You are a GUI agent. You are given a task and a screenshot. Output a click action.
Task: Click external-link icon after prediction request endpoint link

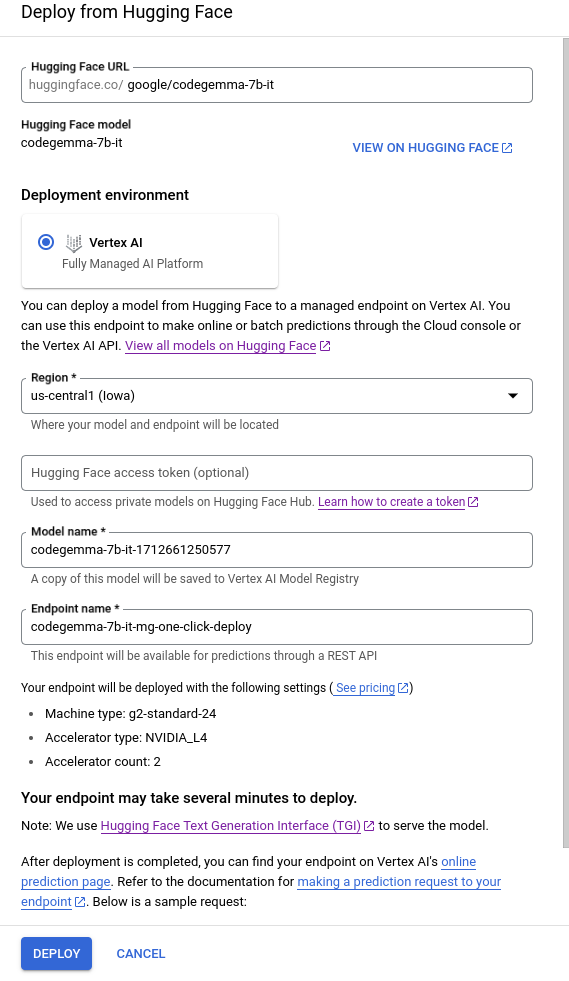pyautogui.click(x=80, y=902)
